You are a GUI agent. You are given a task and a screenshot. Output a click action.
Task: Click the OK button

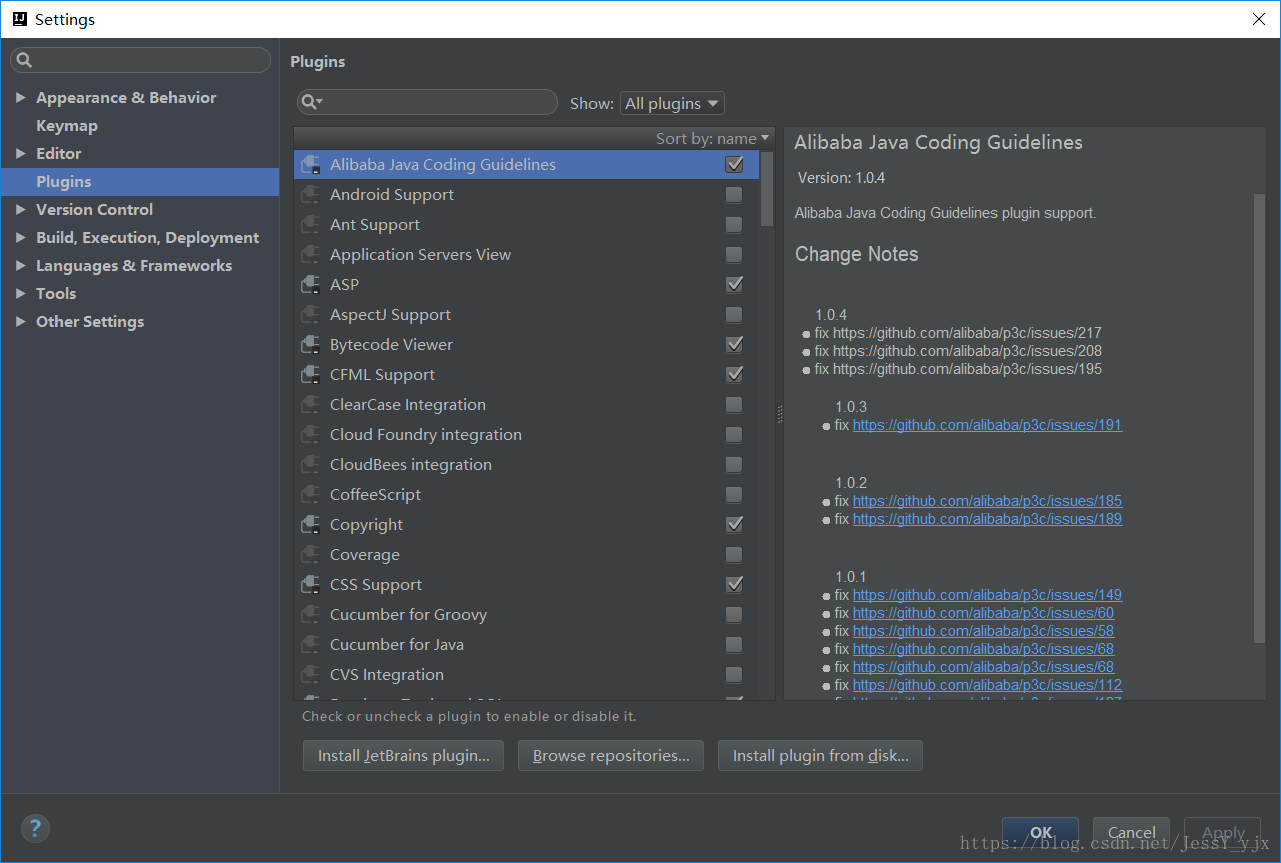[1041, 832]
